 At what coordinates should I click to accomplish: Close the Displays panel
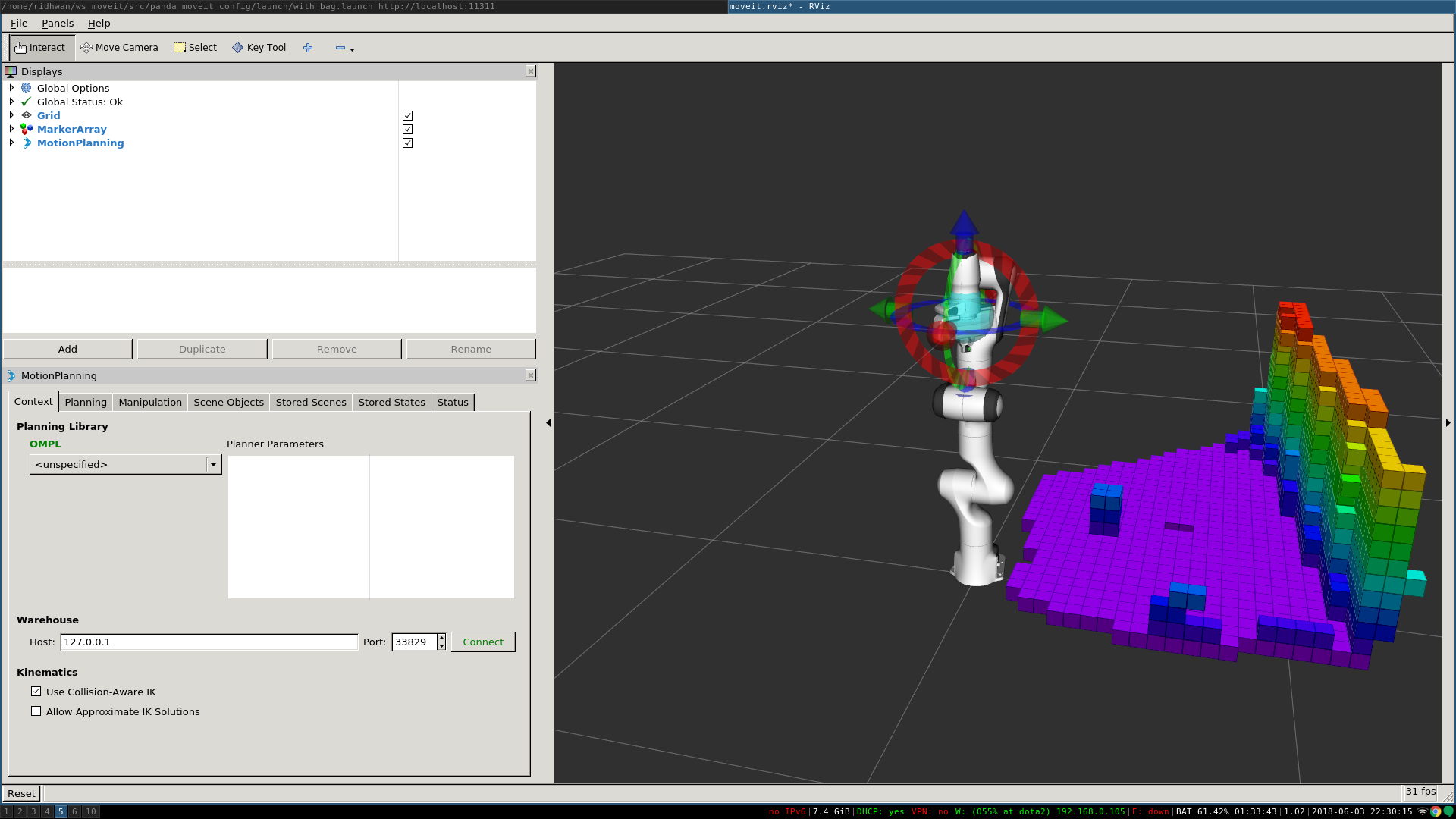[x=531, y=71]
